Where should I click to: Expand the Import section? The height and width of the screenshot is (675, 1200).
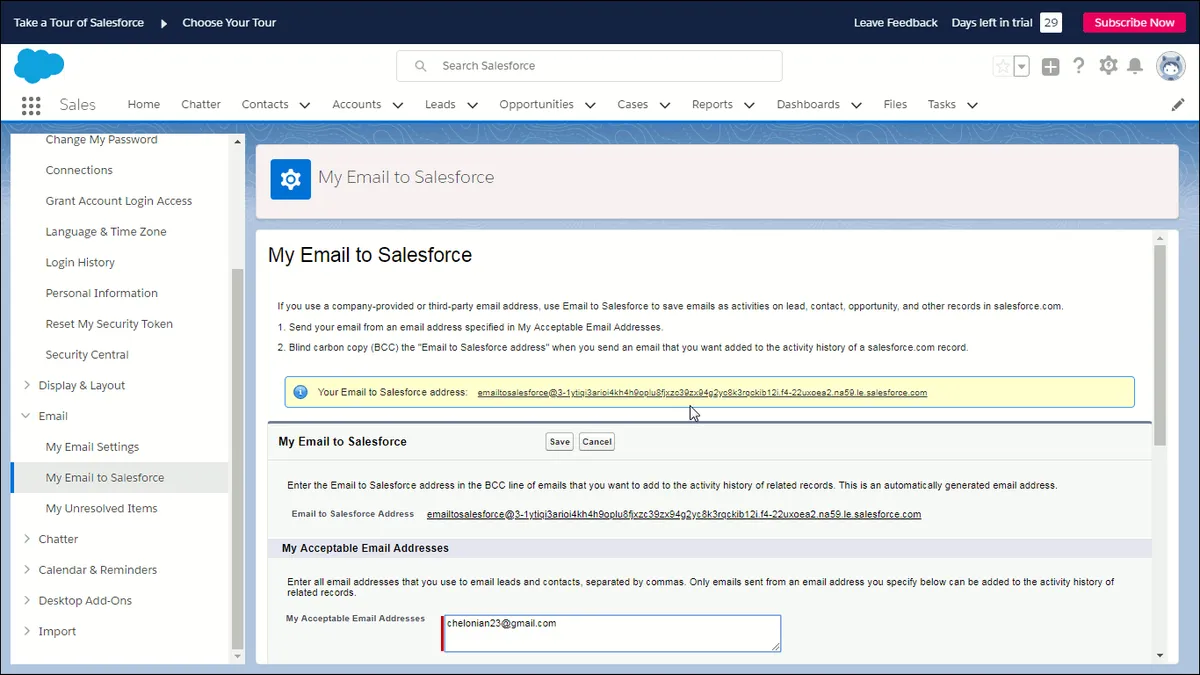tap(27, 632)
